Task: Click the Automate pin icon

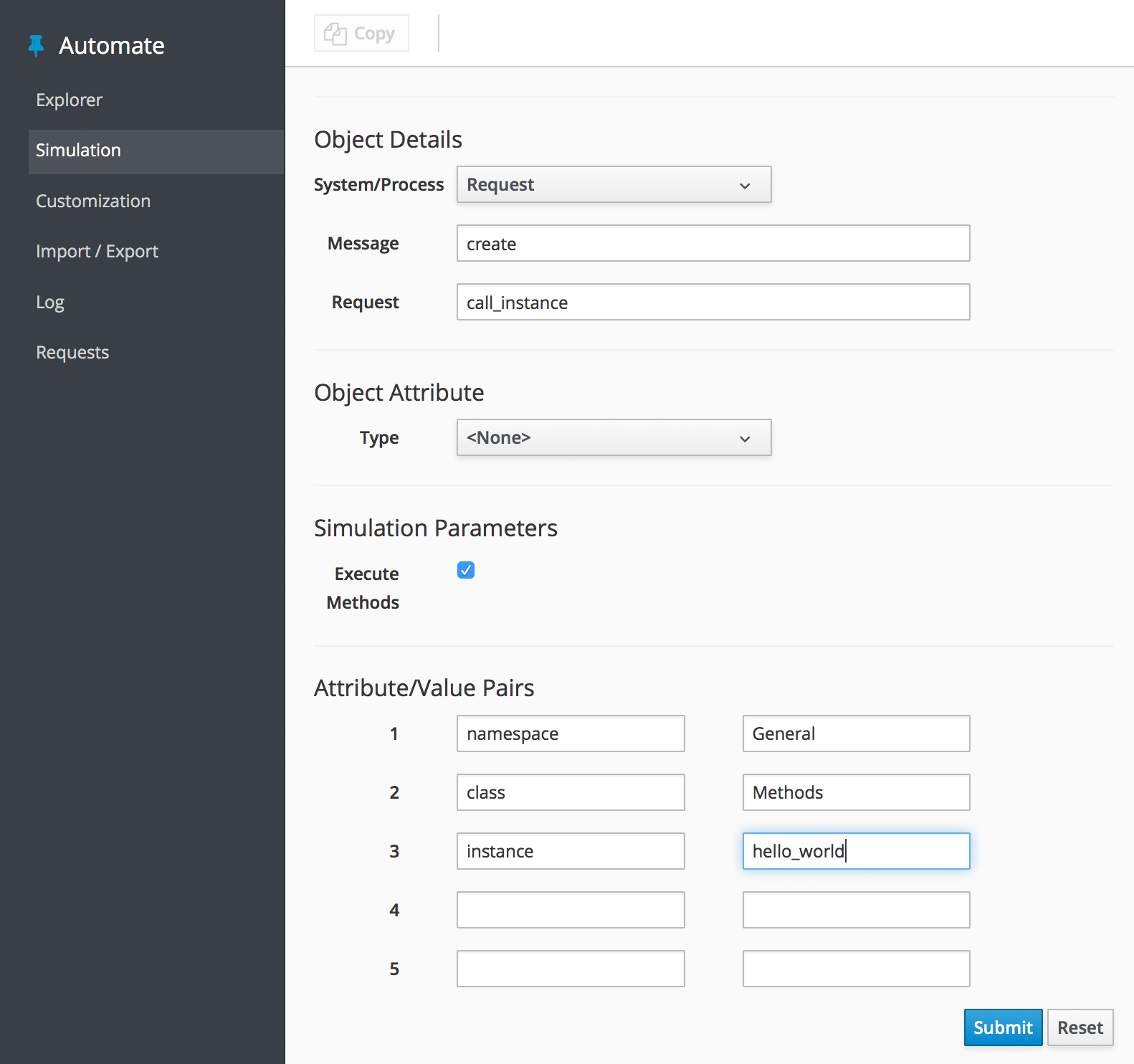Action: coord(36,46)
